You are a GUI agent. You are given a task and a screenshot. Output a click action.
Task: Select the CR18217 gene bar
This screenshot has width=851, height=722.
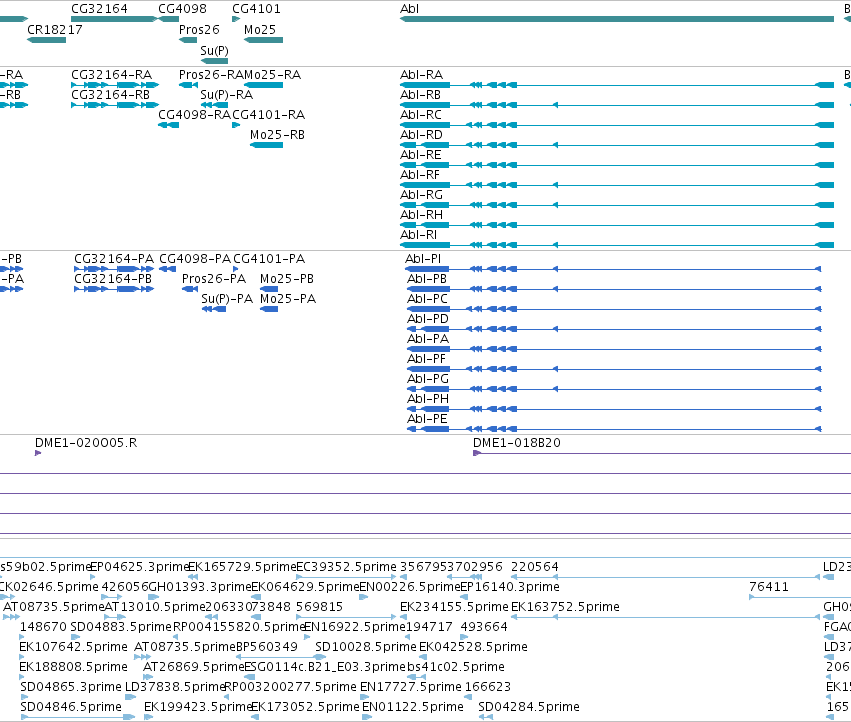(x=47, y=40)
